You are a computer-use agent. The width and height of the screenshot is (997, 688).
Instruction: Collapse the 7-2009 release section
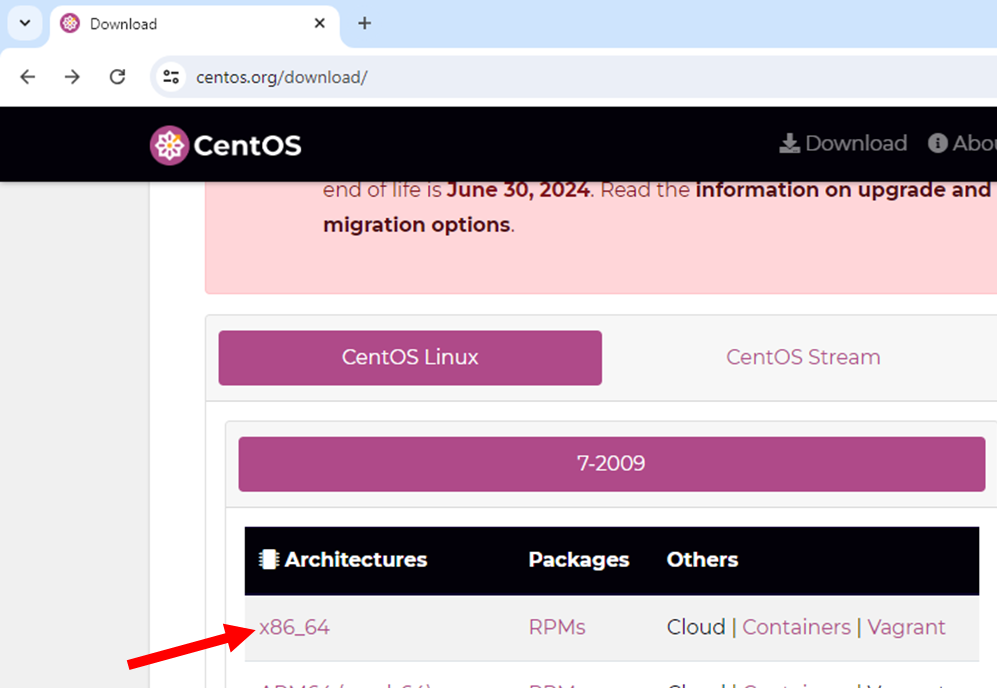[612, 464]
